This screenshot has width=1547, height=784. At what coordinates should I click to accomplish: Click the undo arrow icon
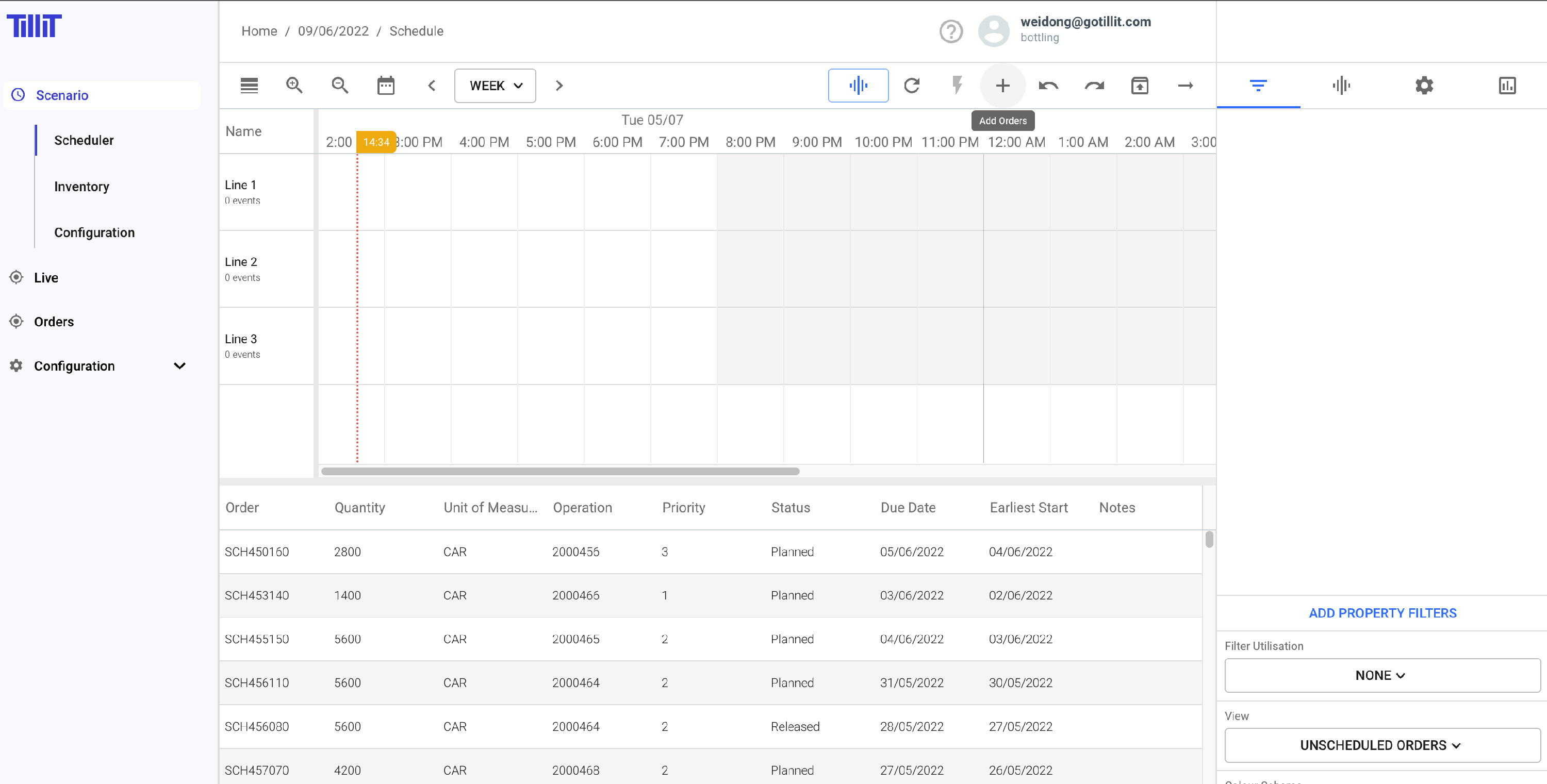1048,86
